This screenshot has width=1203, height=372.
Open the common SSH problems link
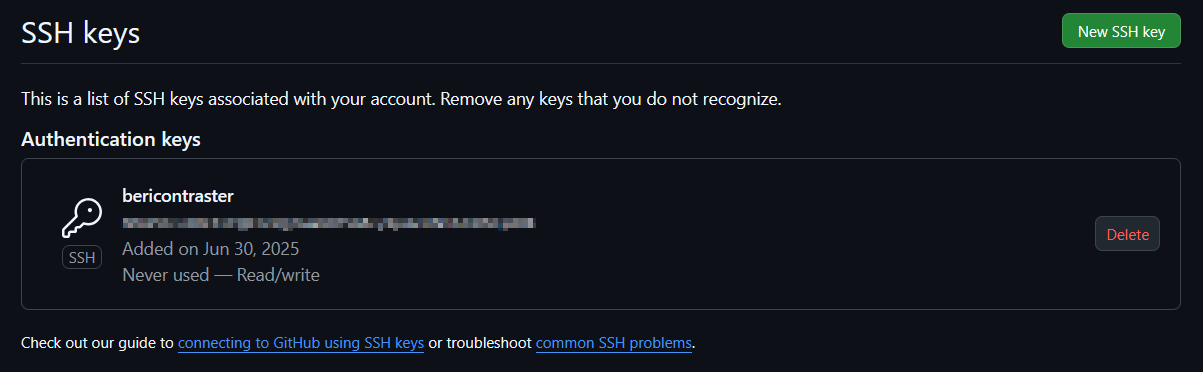[614, 343]
